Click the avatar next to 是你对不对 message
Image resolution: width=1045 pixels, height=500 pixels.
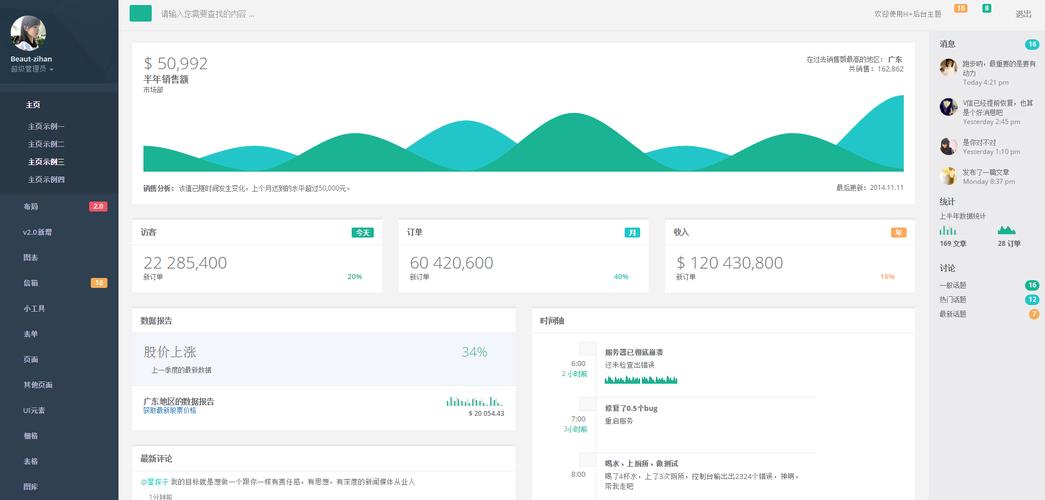[948, 146]
